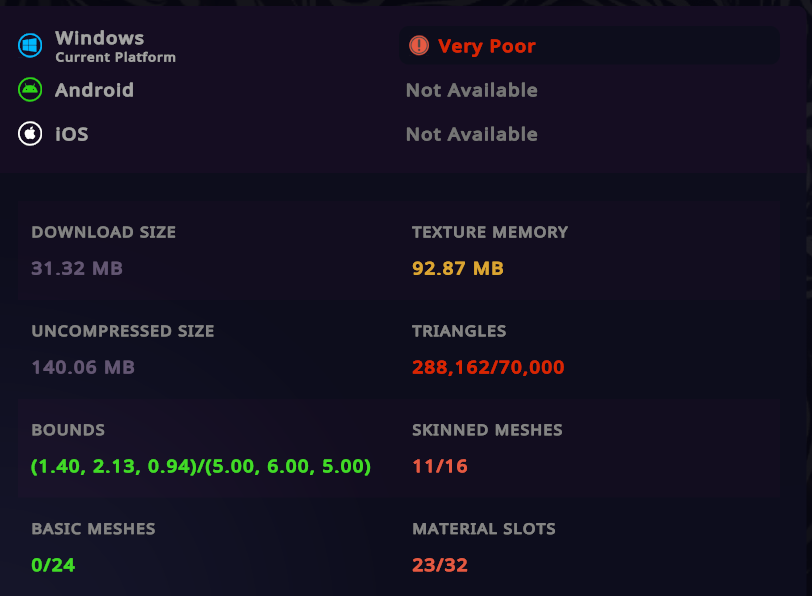Click the Bounds heading
This screenshot has width=812, height=596.
coord(68,430)
